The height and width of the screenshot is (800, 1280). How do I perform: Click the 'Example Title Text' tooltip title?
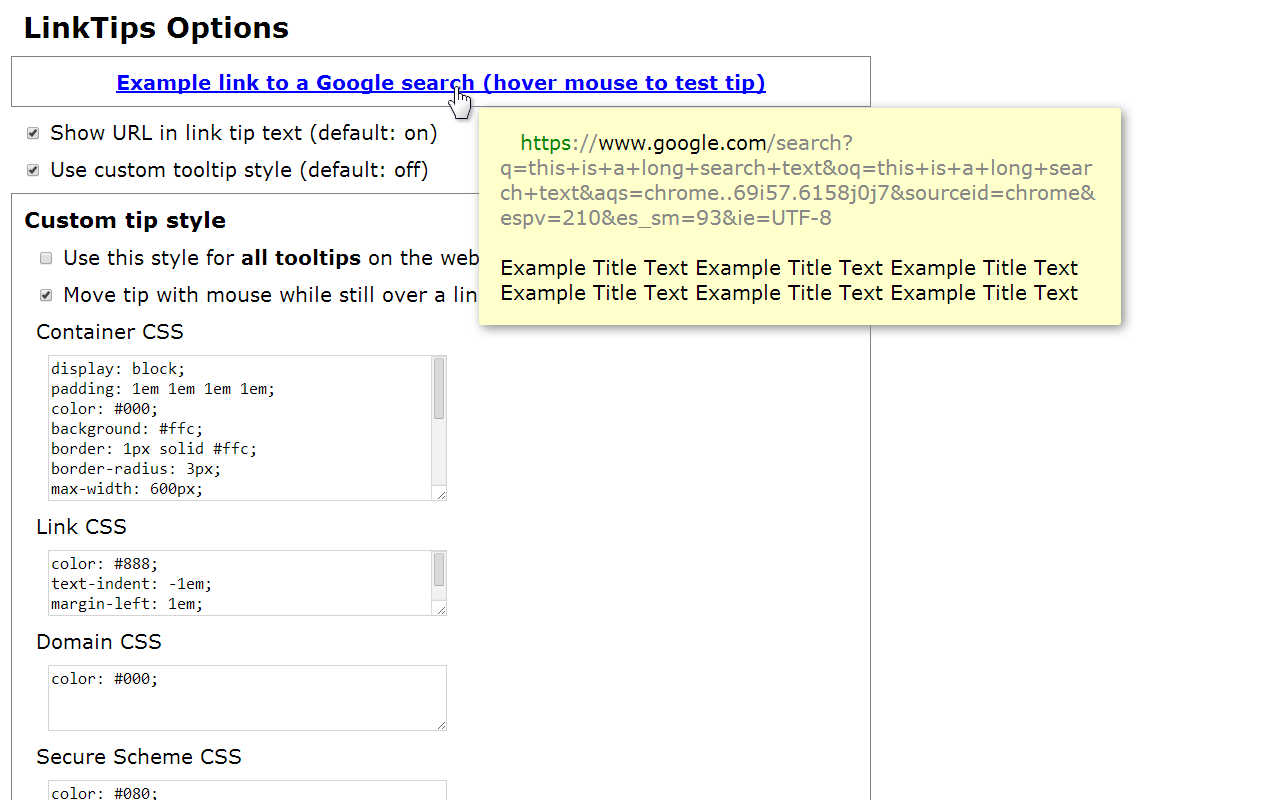[x=789, y=281]
